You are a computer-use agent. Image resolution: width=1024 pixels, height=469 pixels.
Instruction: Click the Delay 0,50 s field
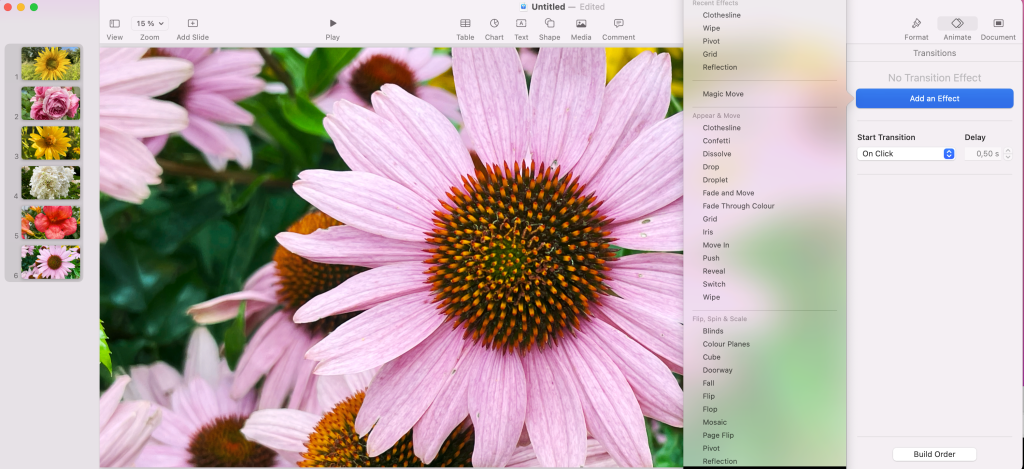[984, 154]
